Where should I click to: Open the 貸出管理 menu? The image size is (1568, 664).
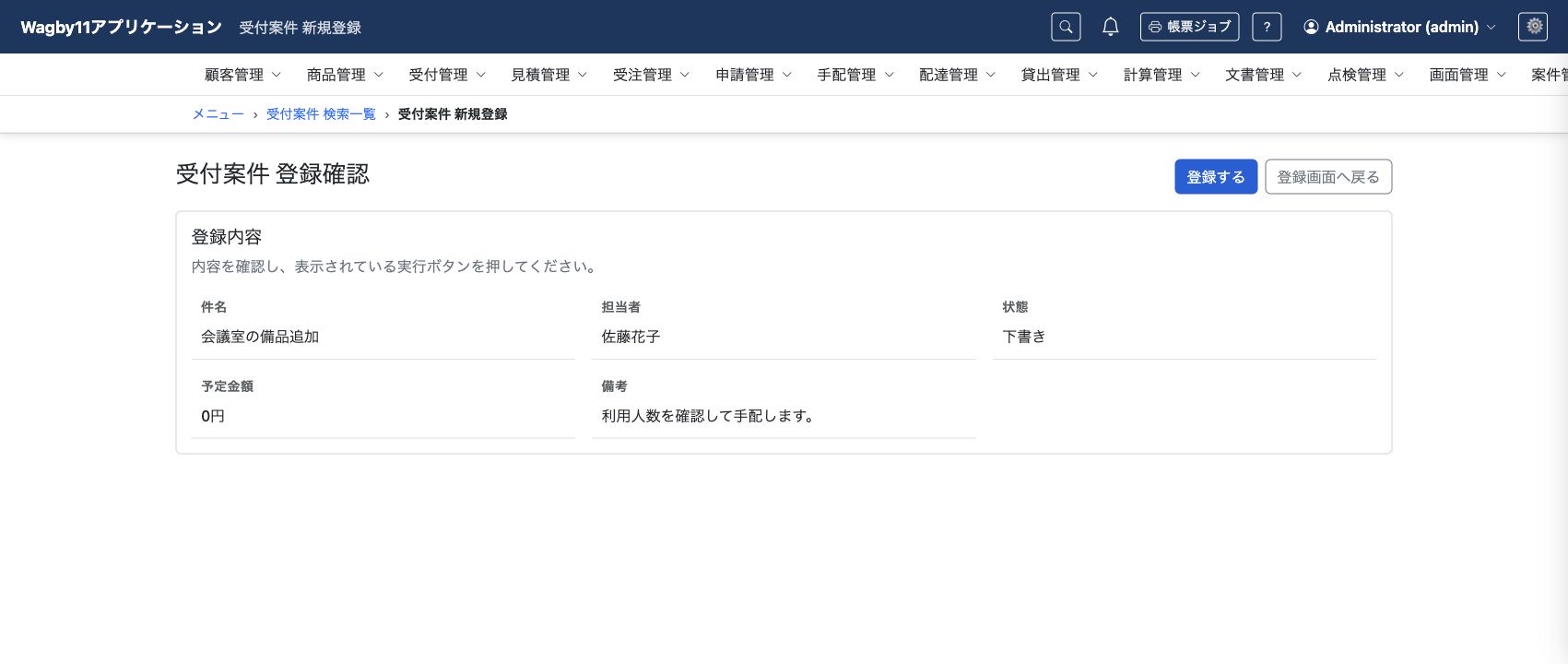(1060, 75)
